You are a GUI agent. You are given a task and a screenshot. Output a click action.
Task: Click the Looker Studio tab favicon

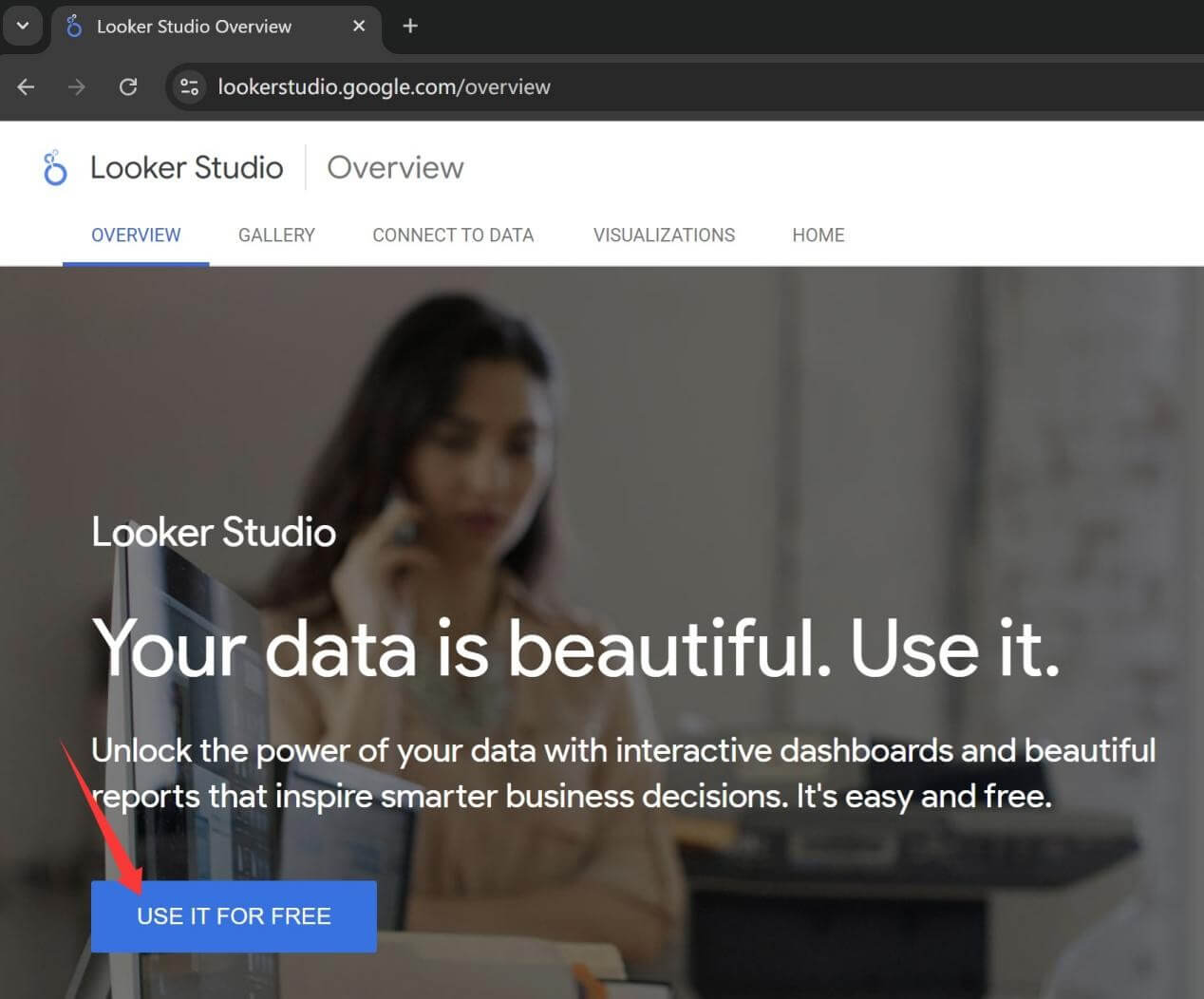[x=74, y=27]
